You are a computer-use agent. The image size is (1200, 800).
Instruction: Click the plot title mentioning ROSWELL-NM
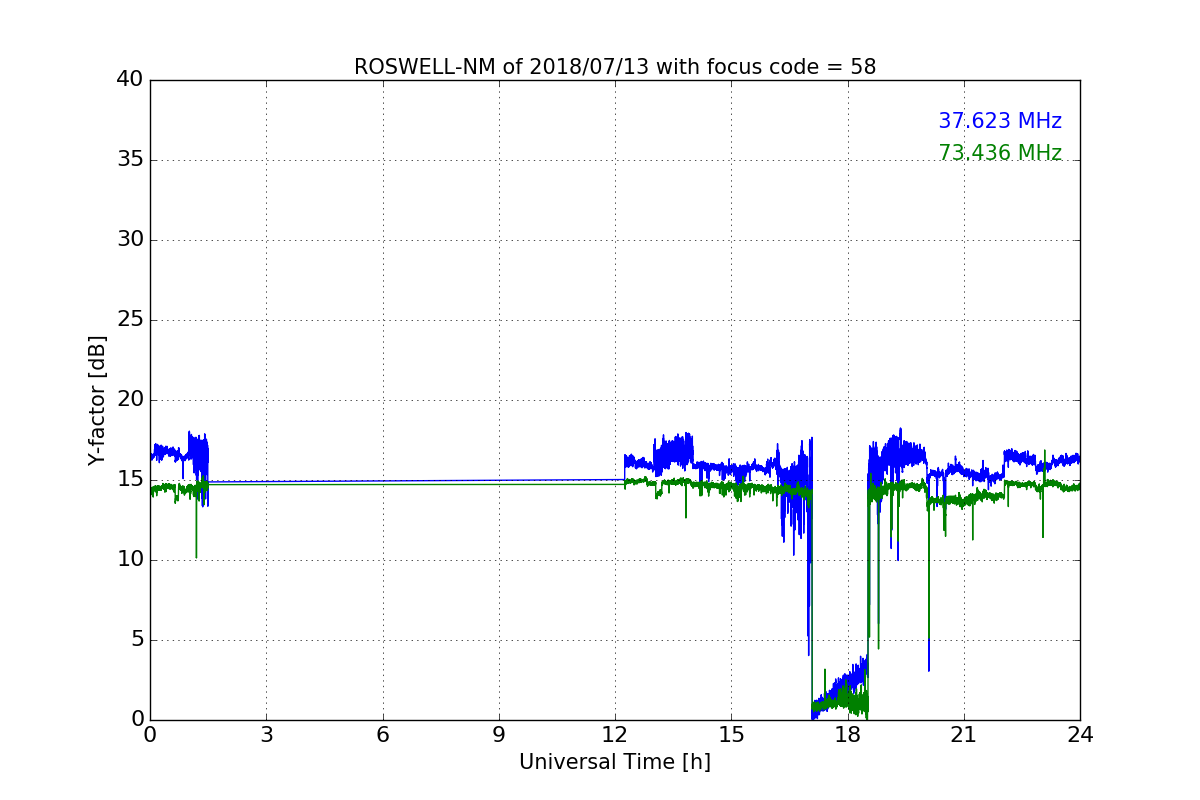tap(615, 67)
